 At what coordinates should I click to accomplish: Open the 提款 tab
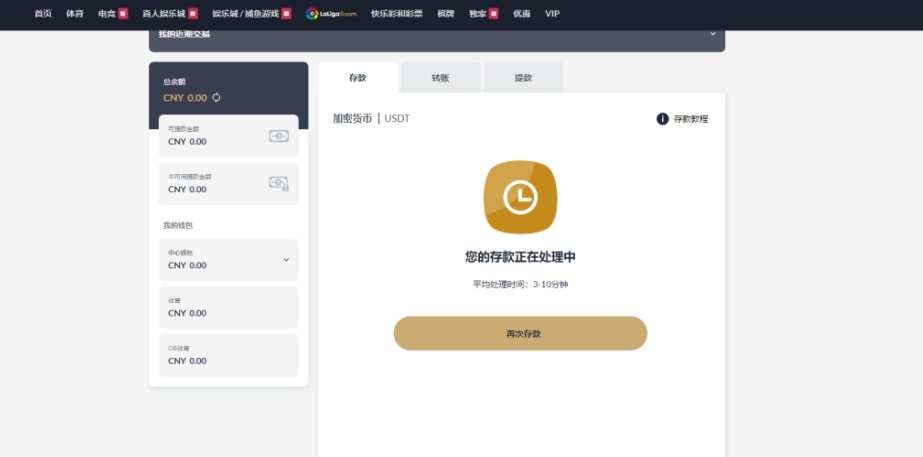(523, 78)
